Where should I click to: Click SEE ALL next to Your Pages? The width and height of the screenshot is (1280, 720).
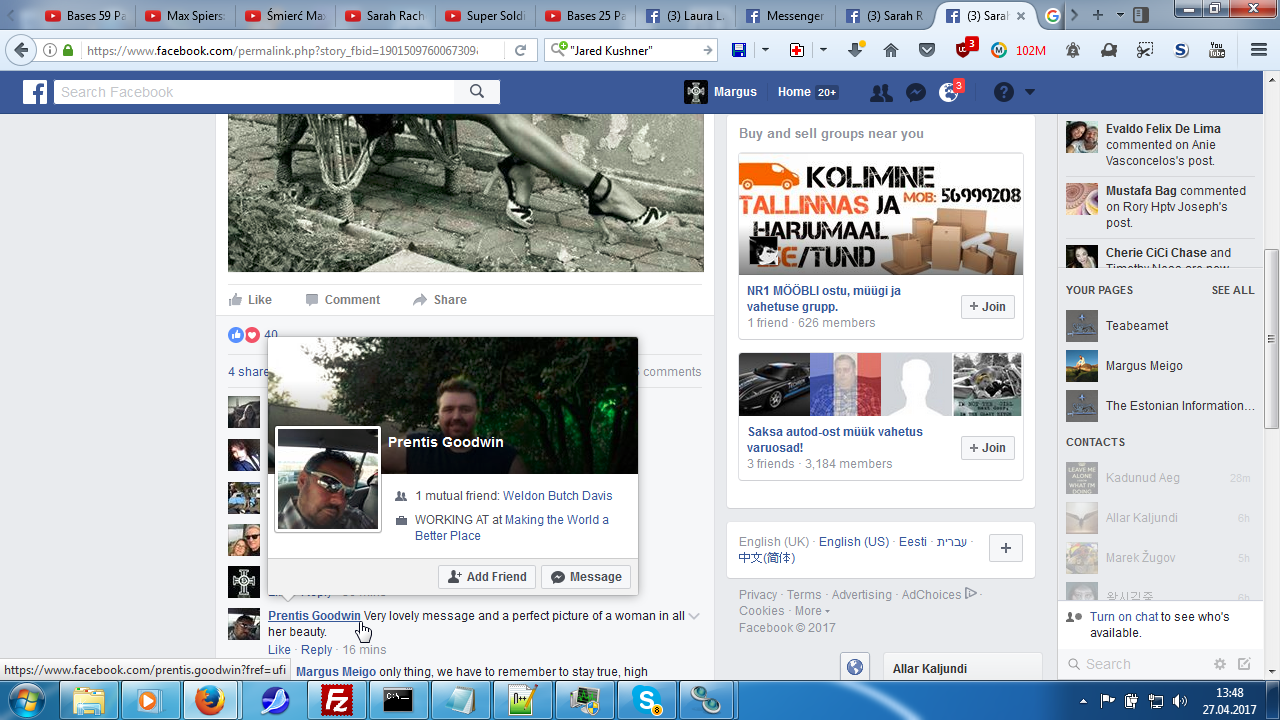coord(1233,290)
